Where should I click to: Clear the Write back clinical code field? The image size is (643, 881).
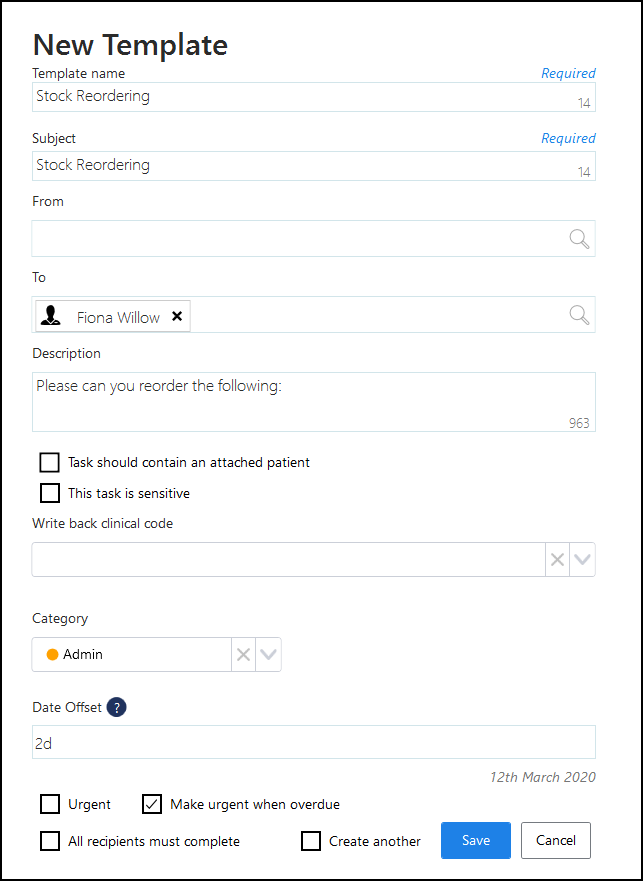(557, 560)
